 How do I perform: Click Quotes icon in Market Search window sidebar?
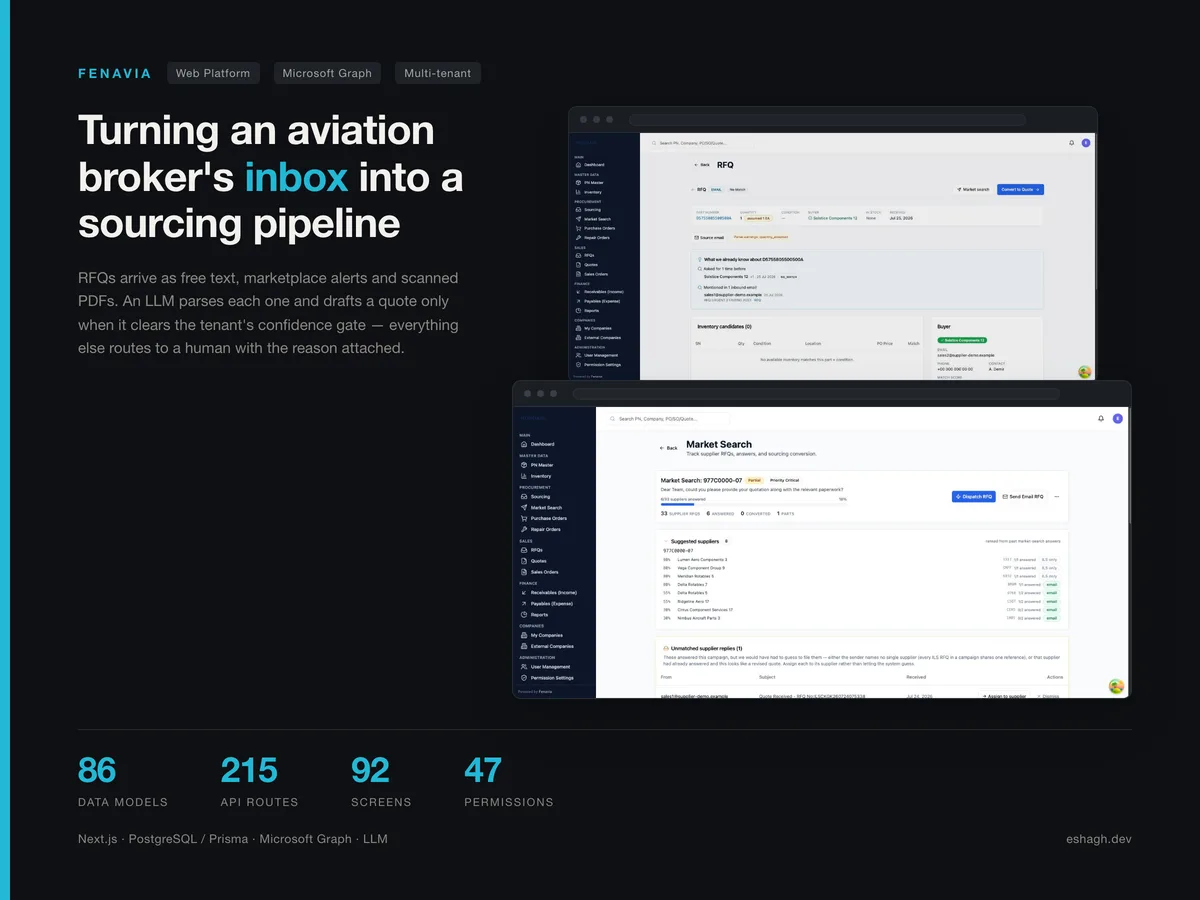point(525,561)
